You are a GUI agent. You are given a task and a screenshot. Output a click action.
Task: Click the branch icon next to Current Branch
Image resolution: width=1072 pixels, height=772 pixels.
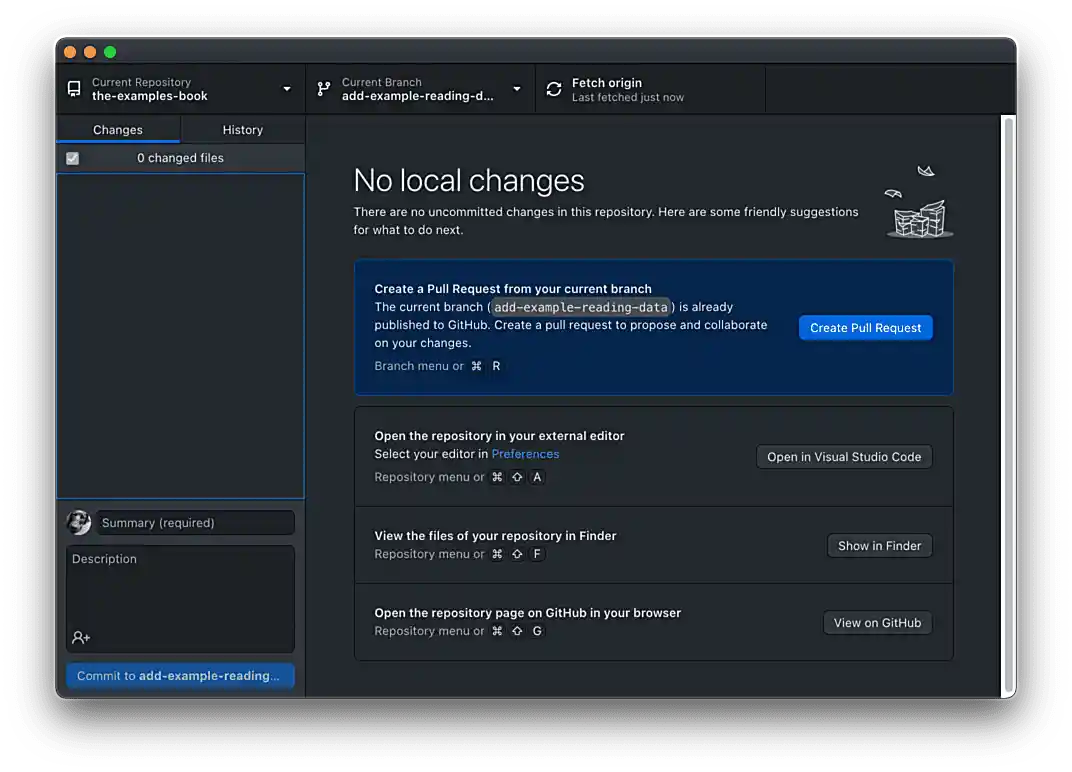323,89
